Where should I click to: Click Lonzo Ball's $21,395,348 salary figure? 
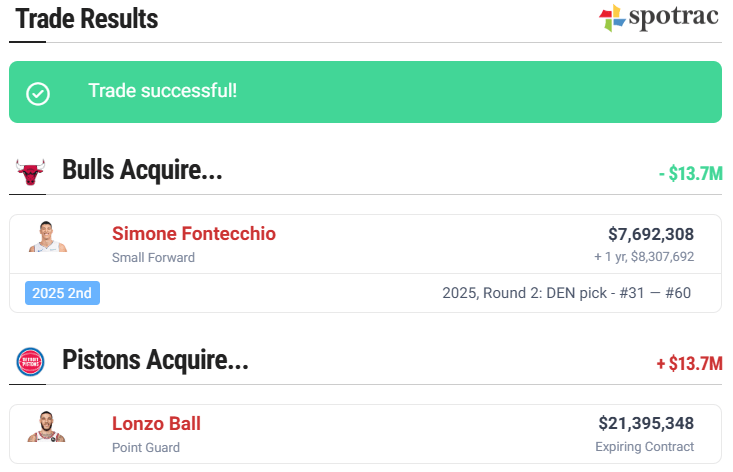coord(646,424)
